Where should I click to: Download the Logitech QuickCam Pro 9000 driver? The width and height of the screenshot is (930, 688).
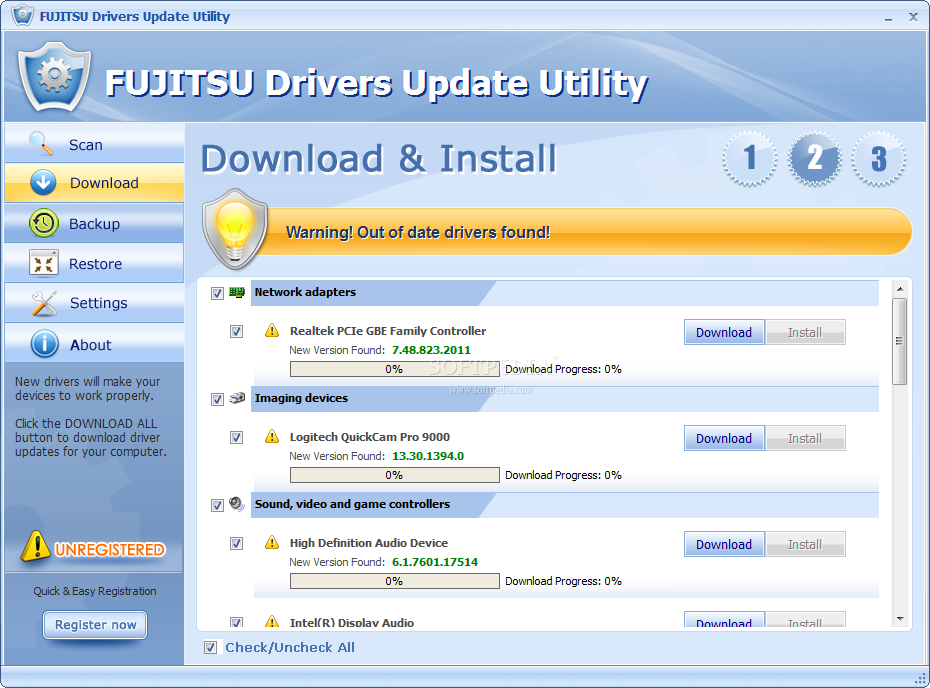[x=724, y=438]
